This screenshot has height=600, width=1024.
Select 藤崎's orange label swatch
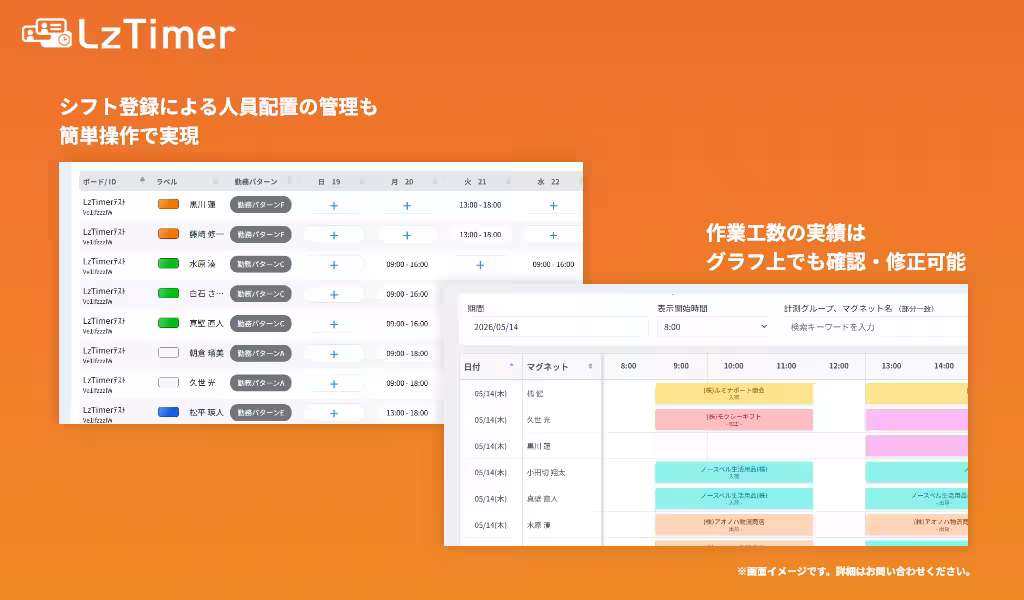coord(168,234)
